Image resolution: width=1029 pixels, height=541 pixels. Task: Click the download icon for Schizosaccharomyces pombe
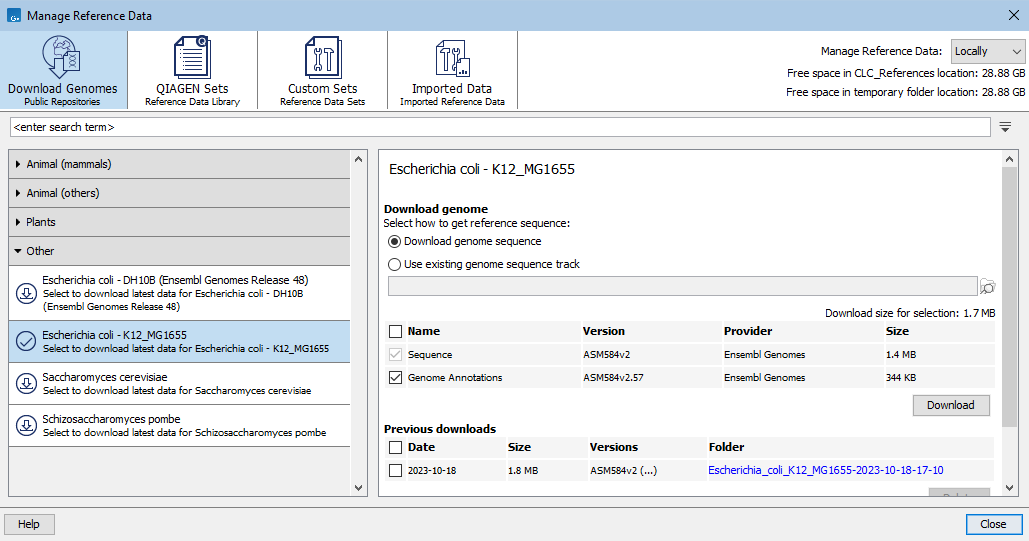[26, 426]
